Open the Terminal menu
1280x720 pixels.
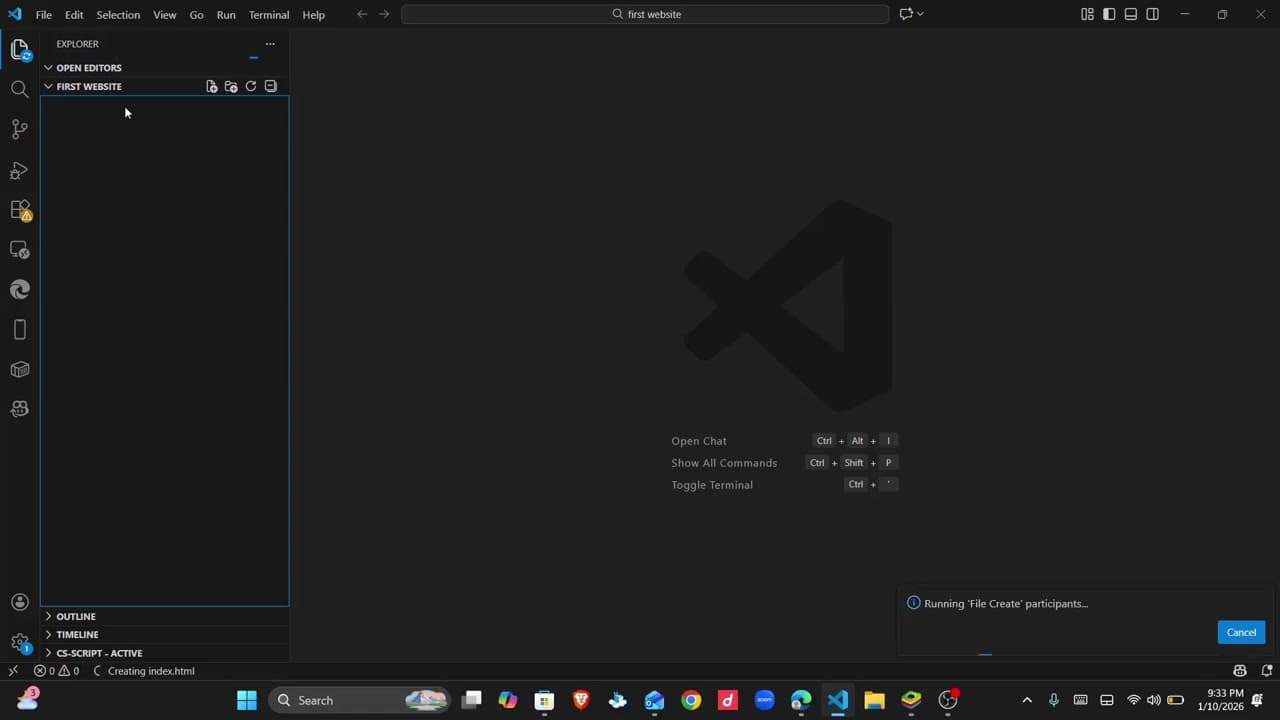tap(269, 15)
